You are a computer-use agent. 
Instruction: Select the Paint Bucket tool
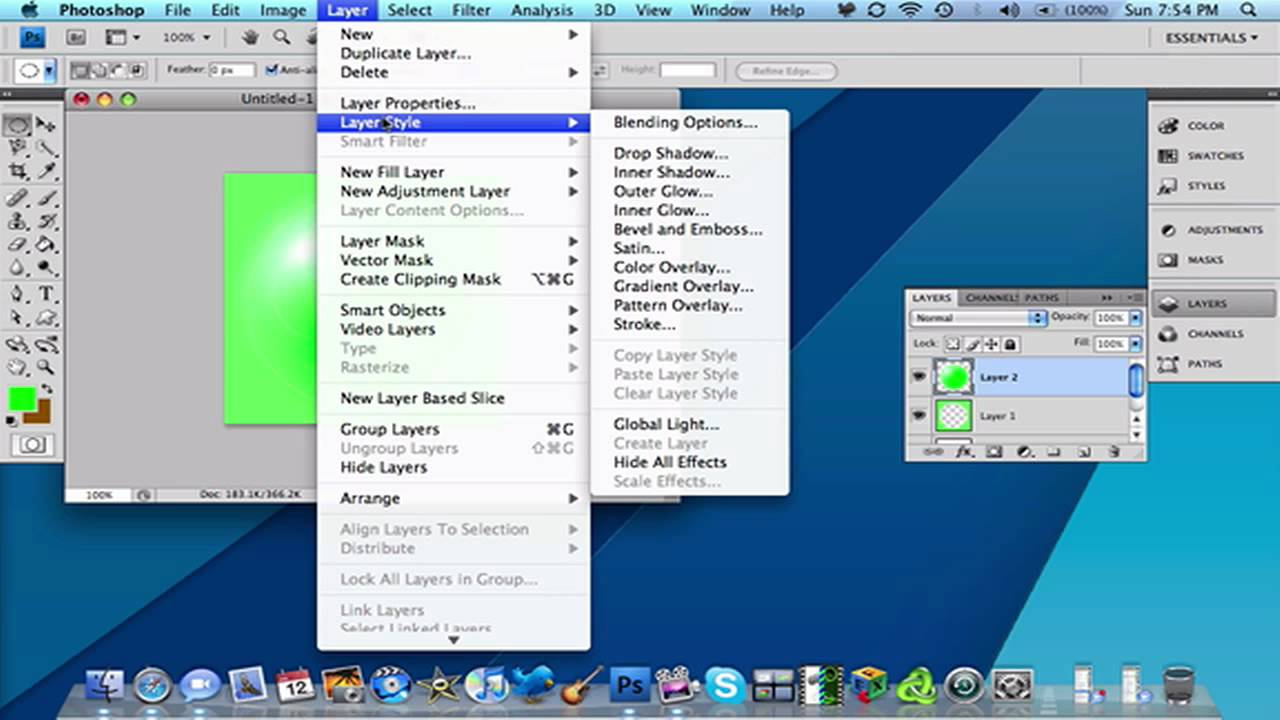[x=46, y=245]
